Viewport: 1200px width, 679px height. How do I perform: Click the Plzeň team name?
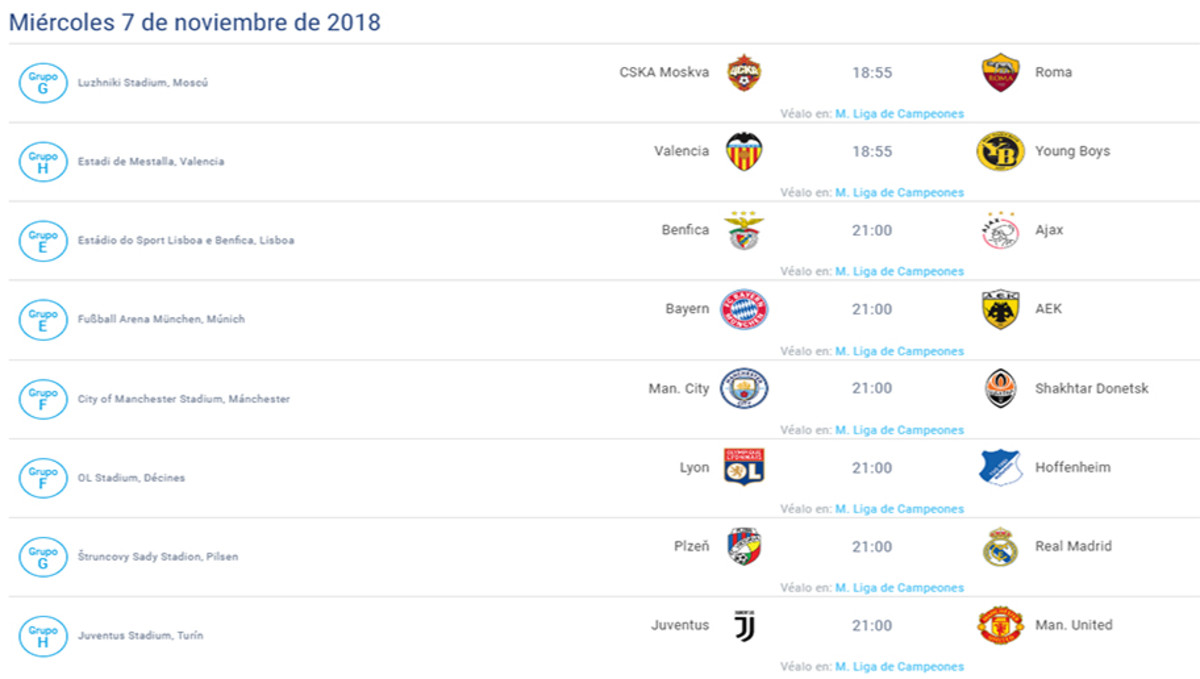[691, 547]
